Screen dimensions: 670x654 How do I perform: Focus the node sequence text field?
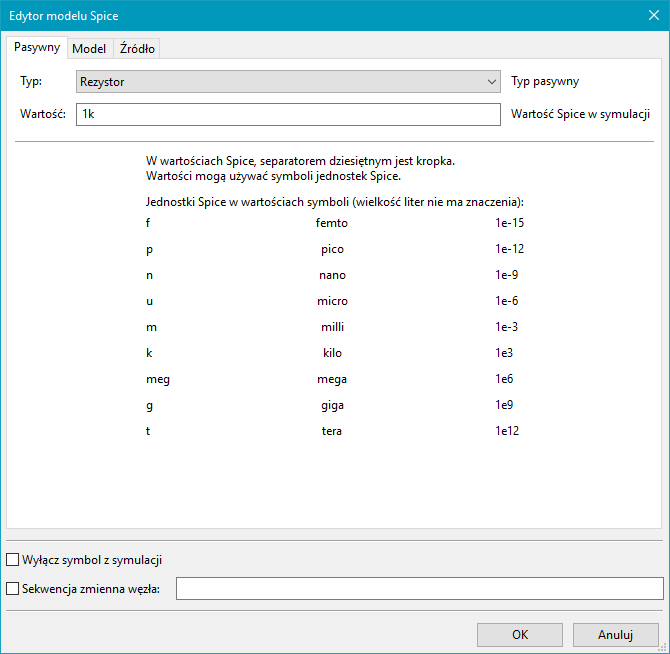[x=419, y=589]
